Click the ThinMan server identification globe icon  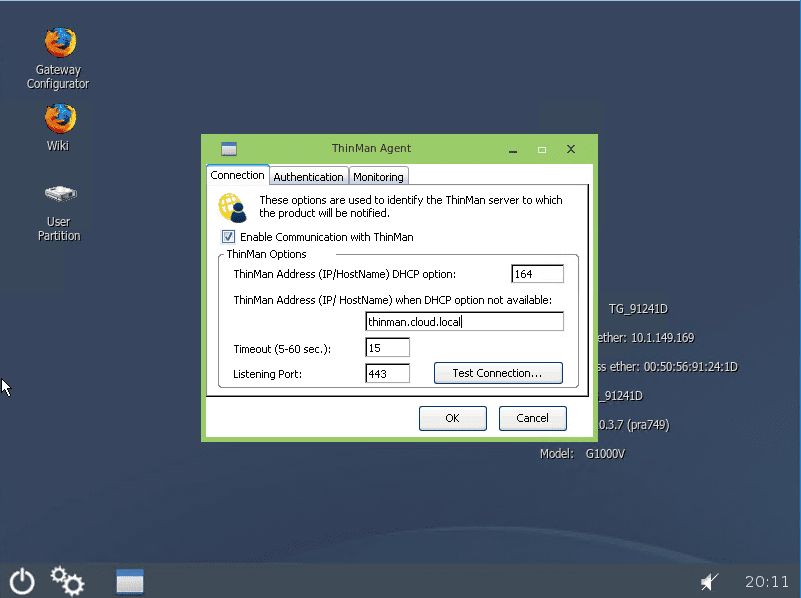[x=232, y=207]
